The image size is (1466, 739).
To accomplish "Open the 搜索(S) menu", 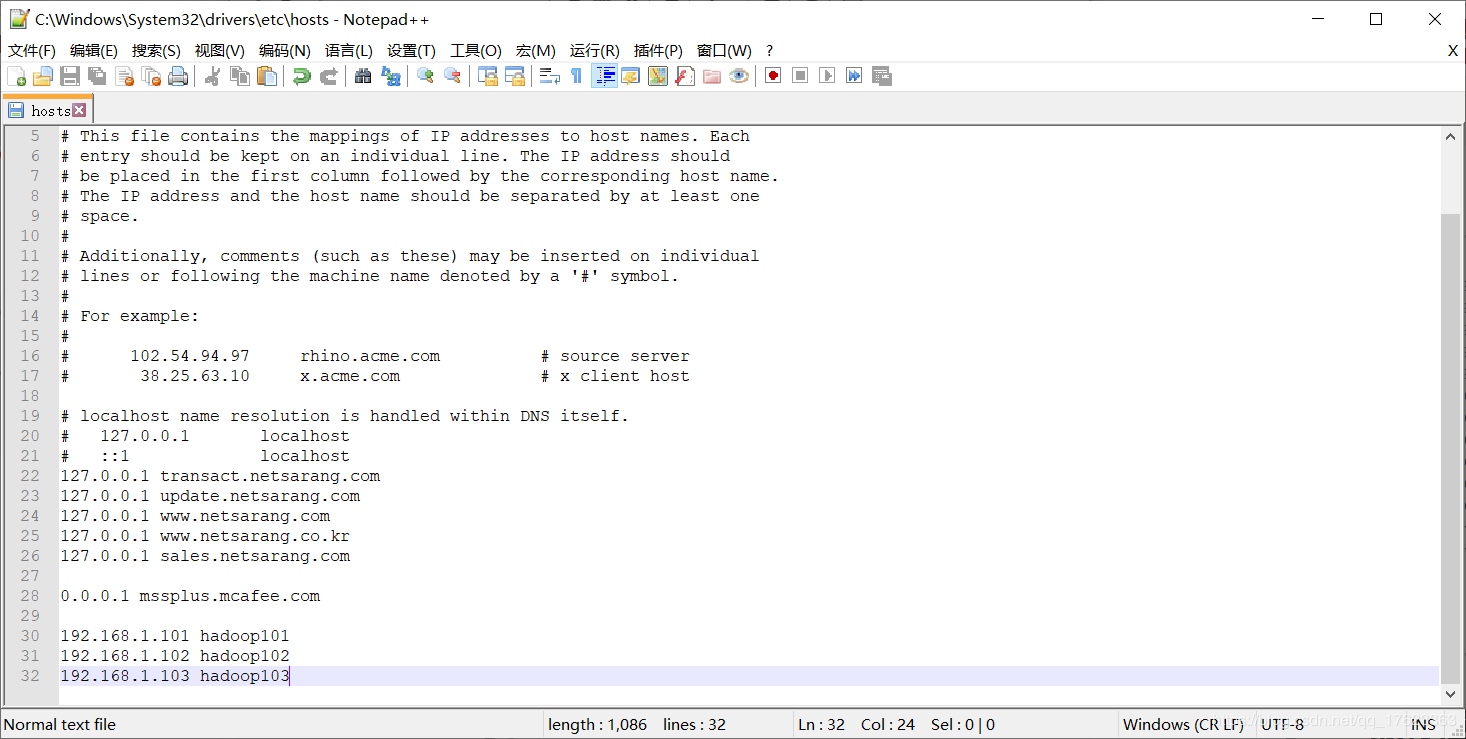I will click(x=156, y=51).
